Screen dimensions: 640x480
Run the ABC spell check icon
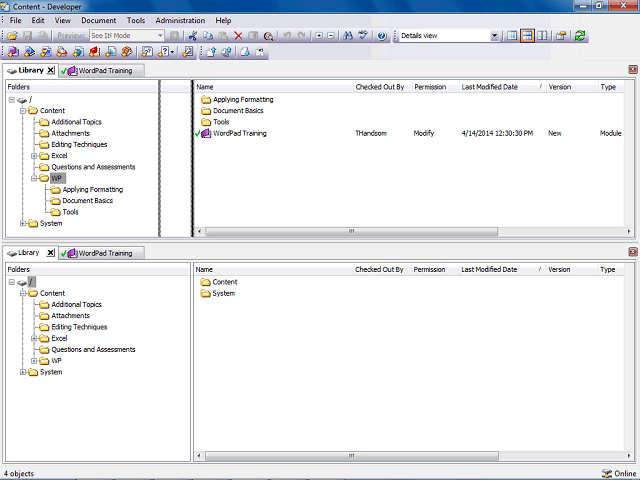(363, 36)
